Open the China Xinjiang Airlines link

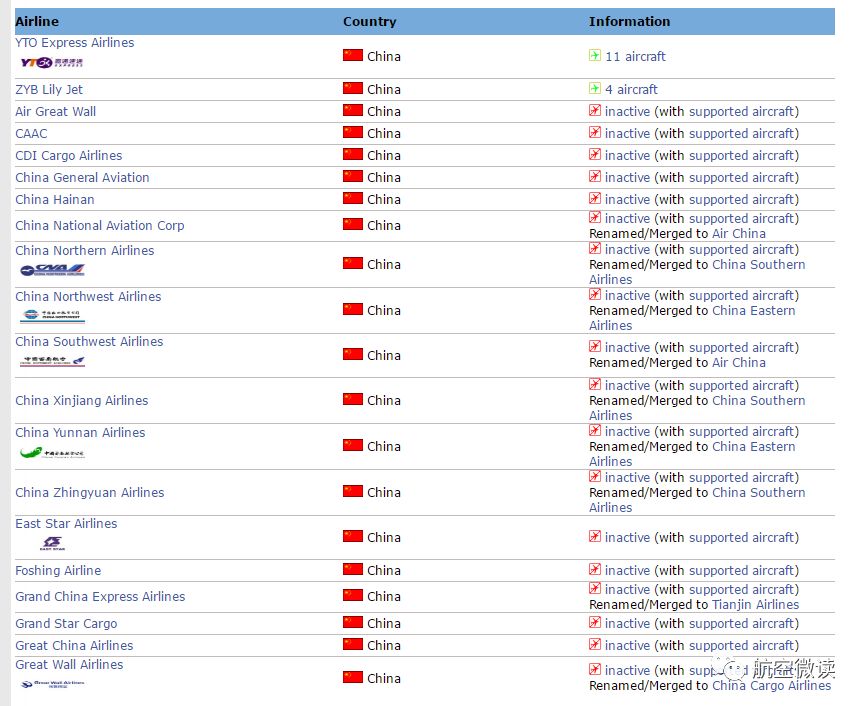pos(81,400)
